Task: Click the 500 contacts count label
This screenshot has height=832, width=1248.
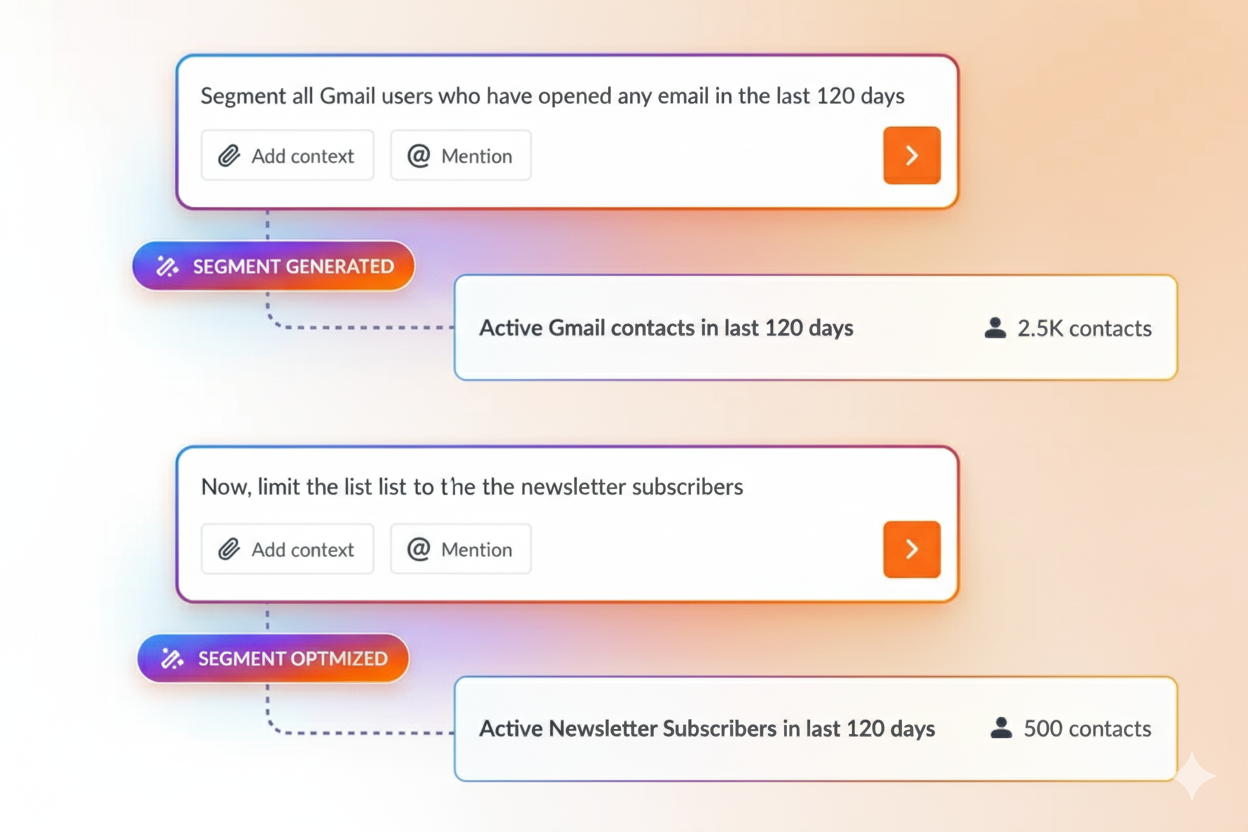Action: click(1087, 729)
